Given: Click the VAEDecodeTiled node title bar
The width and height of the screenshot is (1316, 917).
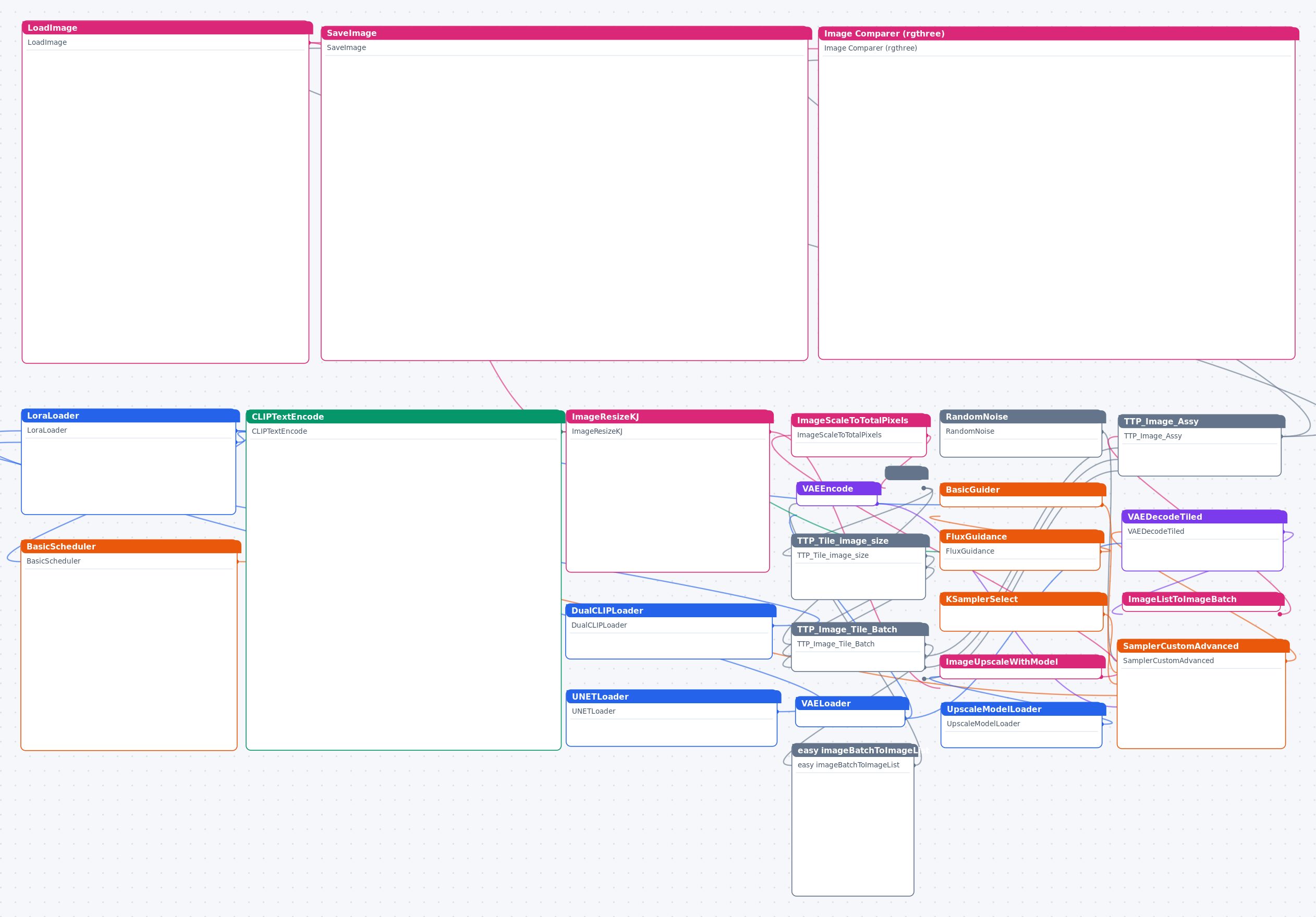Looking at the screenshot, I should 1204,517.
